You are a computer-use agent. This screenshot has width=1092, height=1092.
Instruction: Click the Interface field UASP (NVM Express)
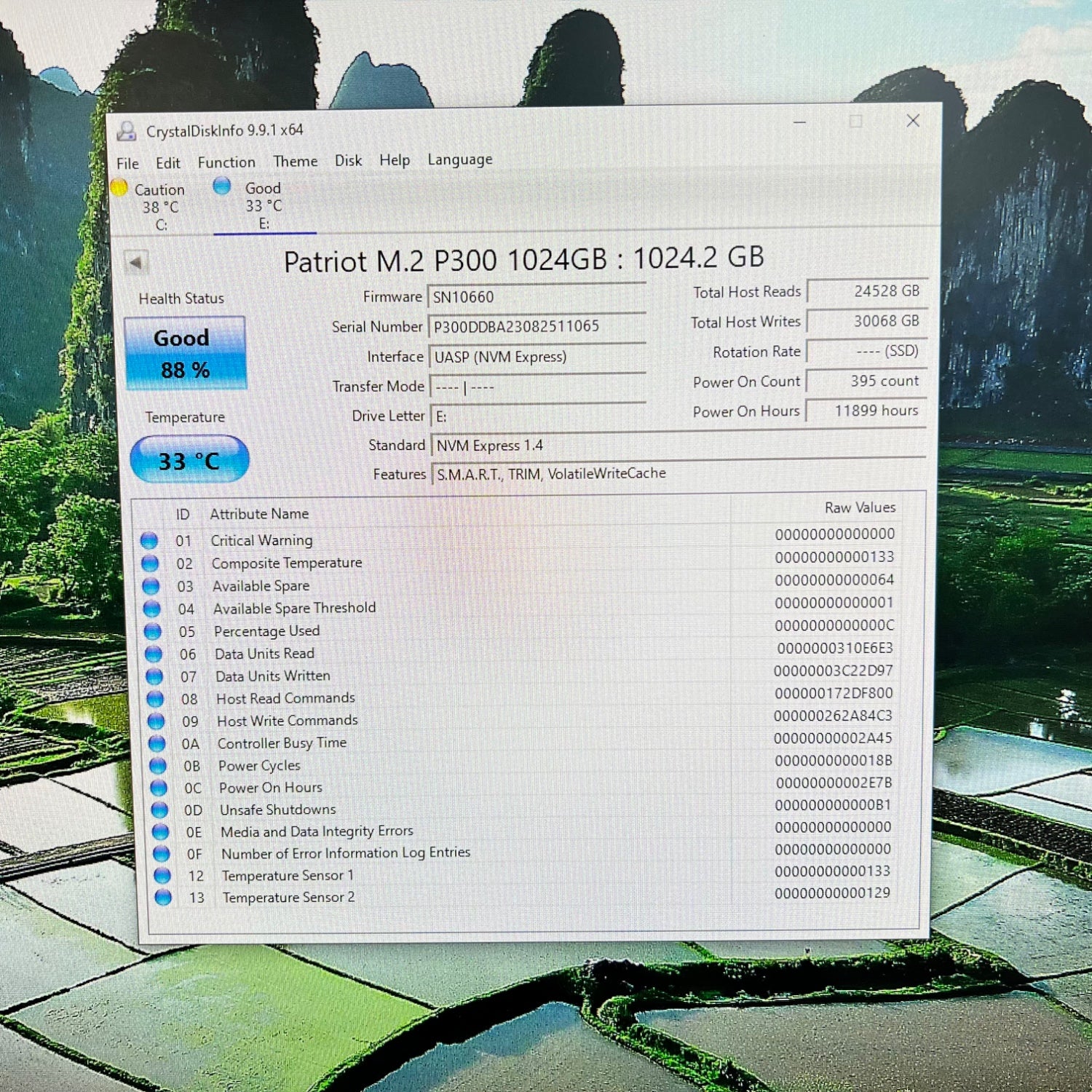tap(537, 357)
